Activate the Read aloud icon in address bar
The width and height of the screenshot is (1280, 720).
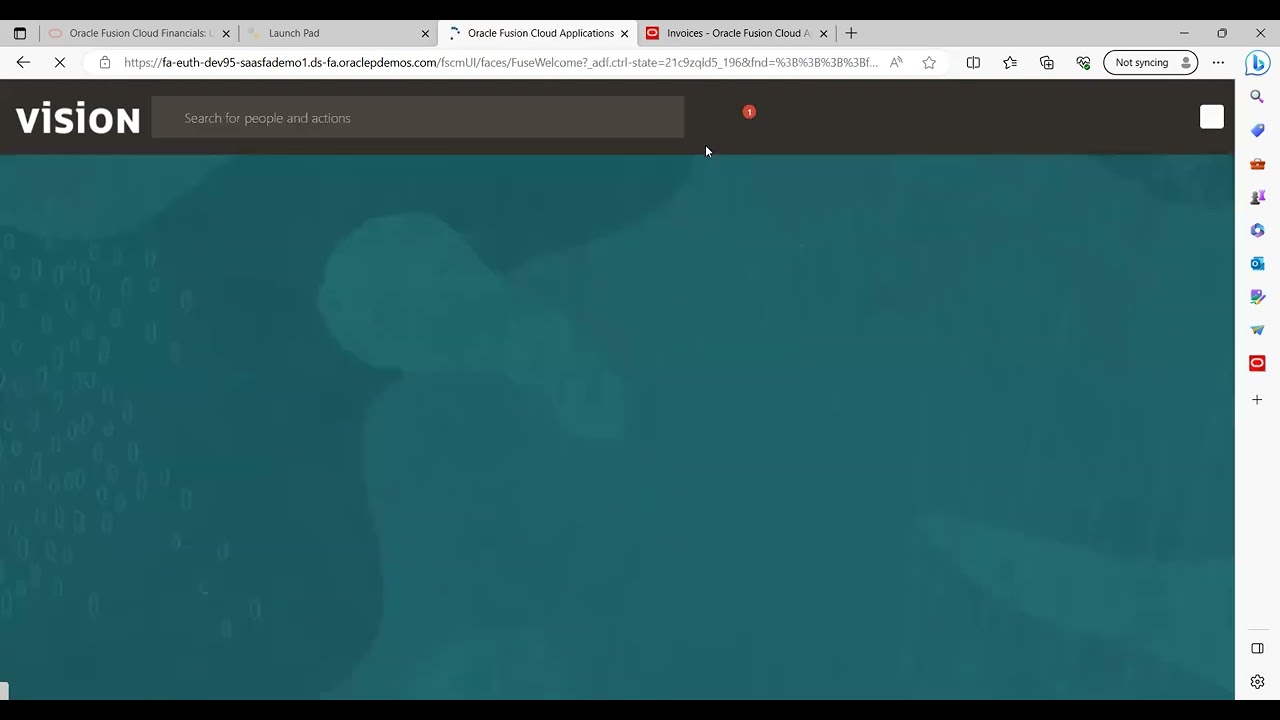(x=896, y=62)
